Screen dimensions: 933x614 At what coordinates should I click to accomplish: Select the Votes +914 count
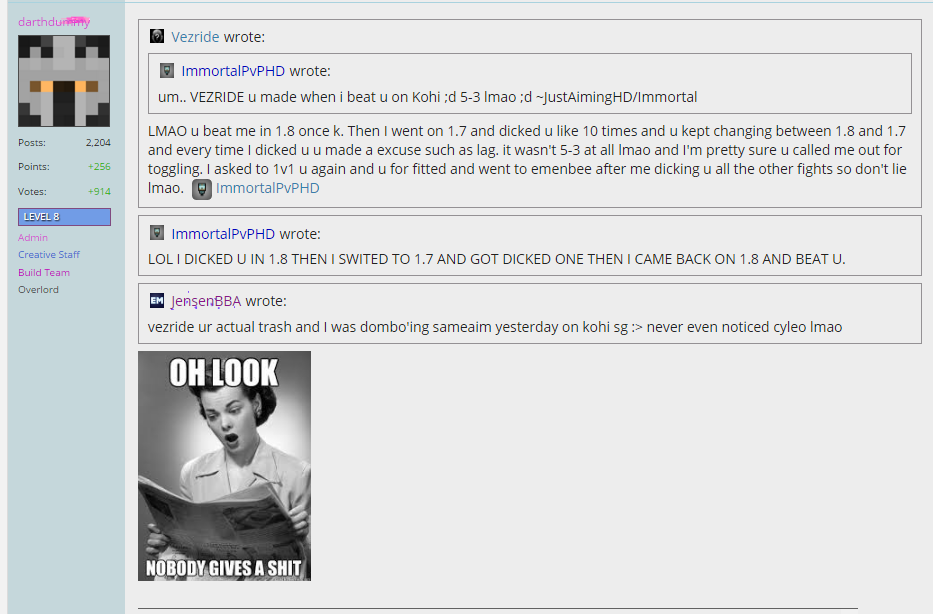[x=99, y=192]
